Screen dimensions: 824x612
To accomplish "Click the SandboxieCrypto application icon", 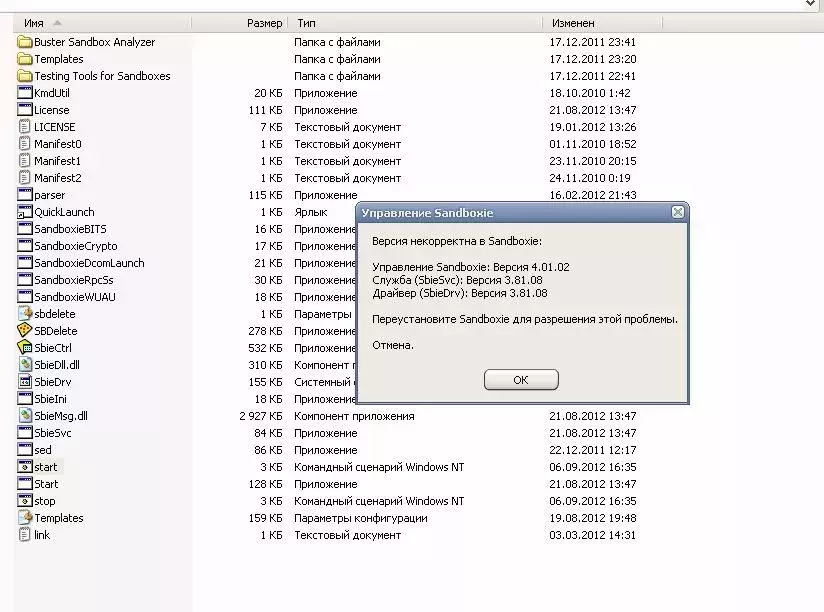I will 25,246.
